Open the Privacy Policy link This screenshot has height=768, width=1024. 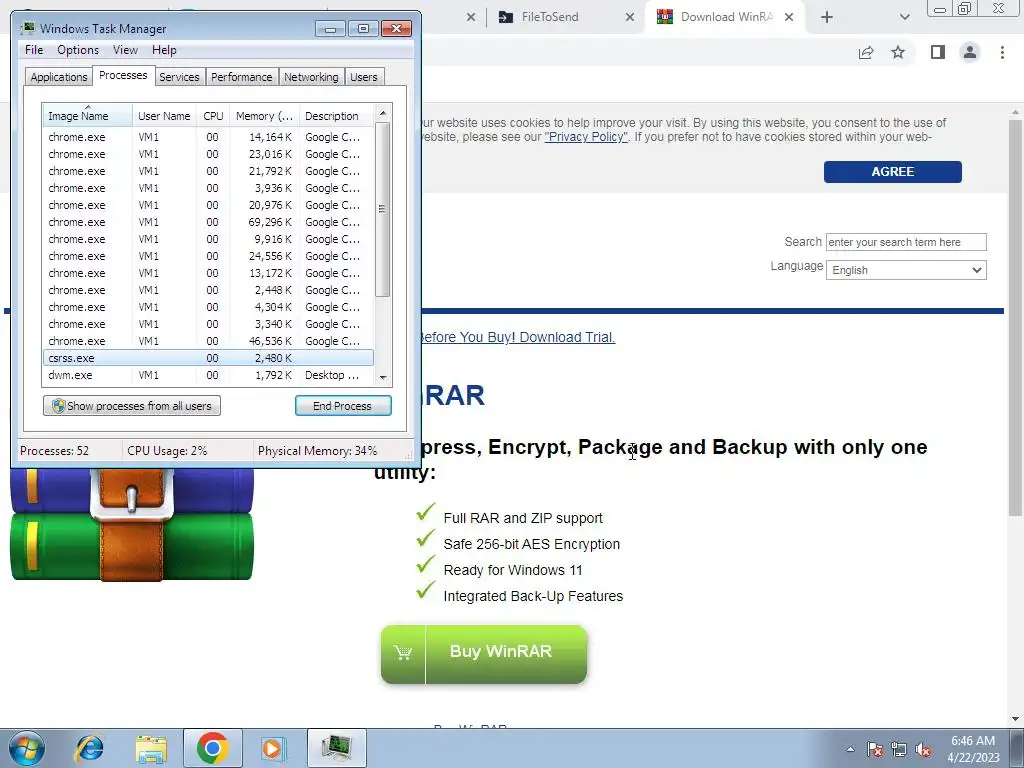[x=586, y=137]
